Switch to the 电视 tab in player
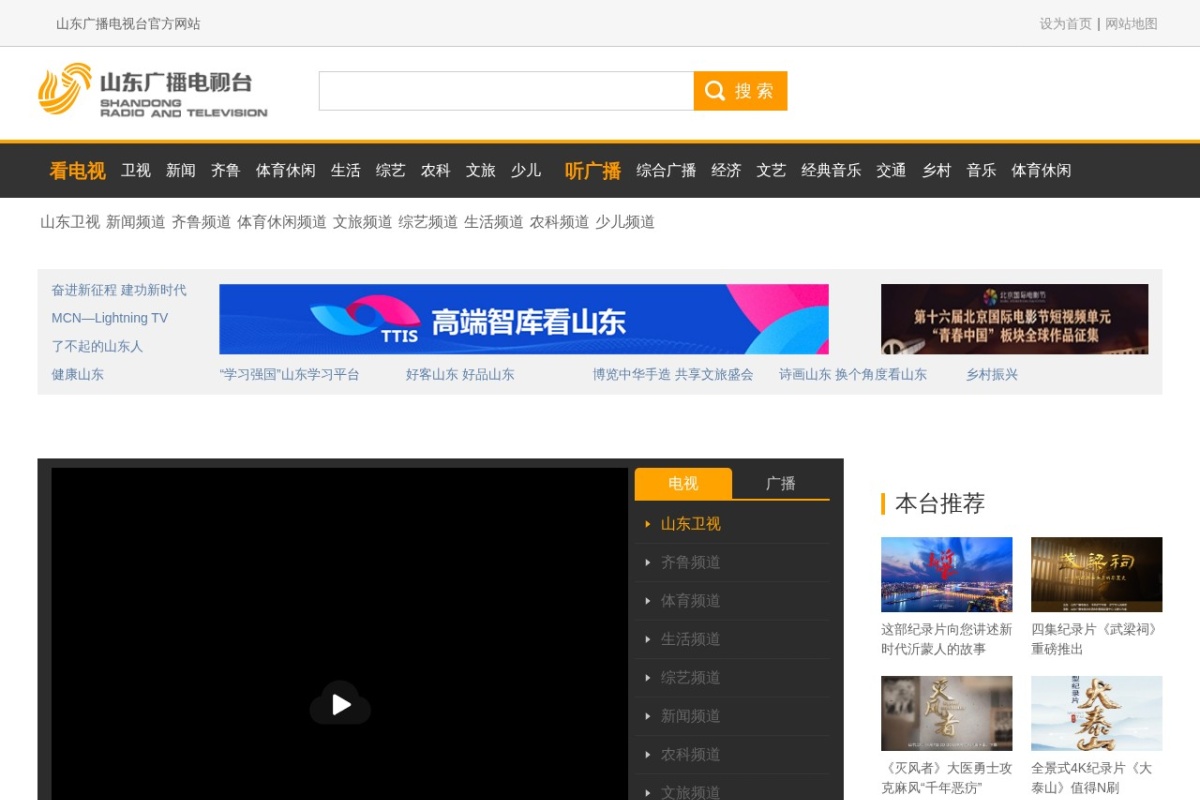 pyautogui.click(x=683, y=483)
